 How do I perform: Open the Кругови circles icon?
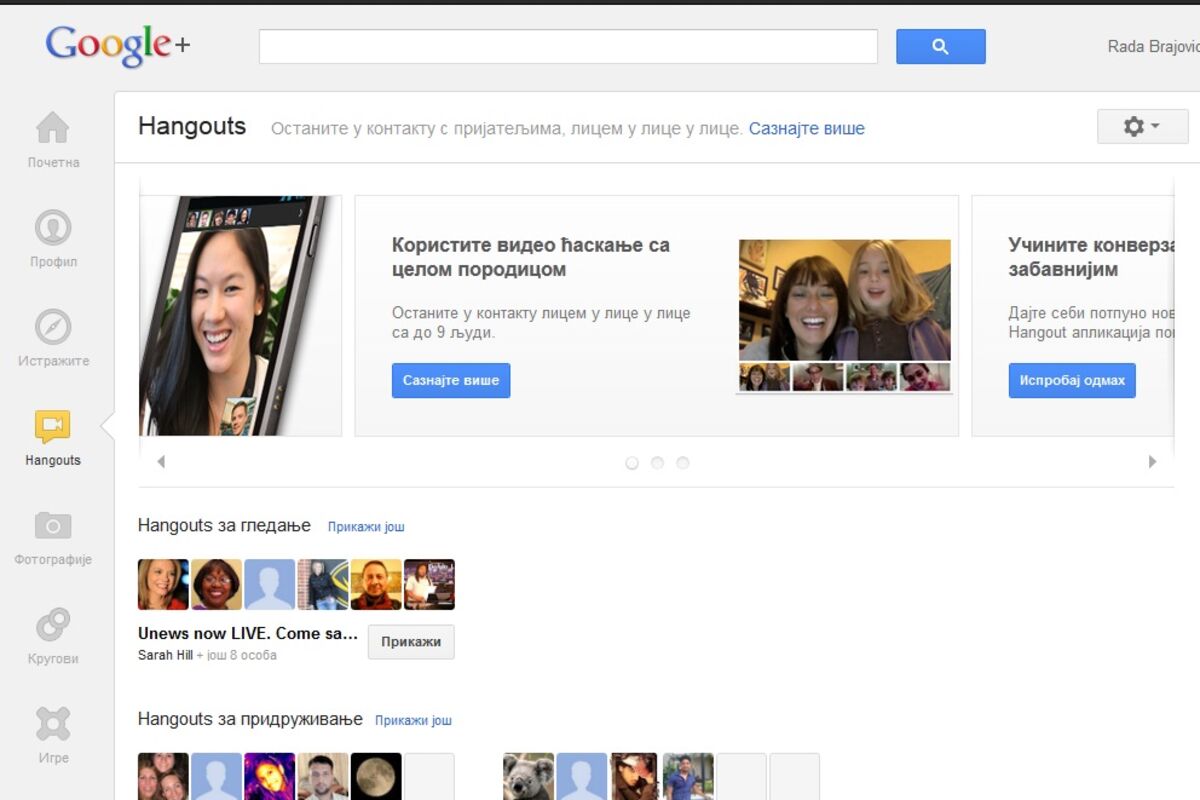click(53, 625)
